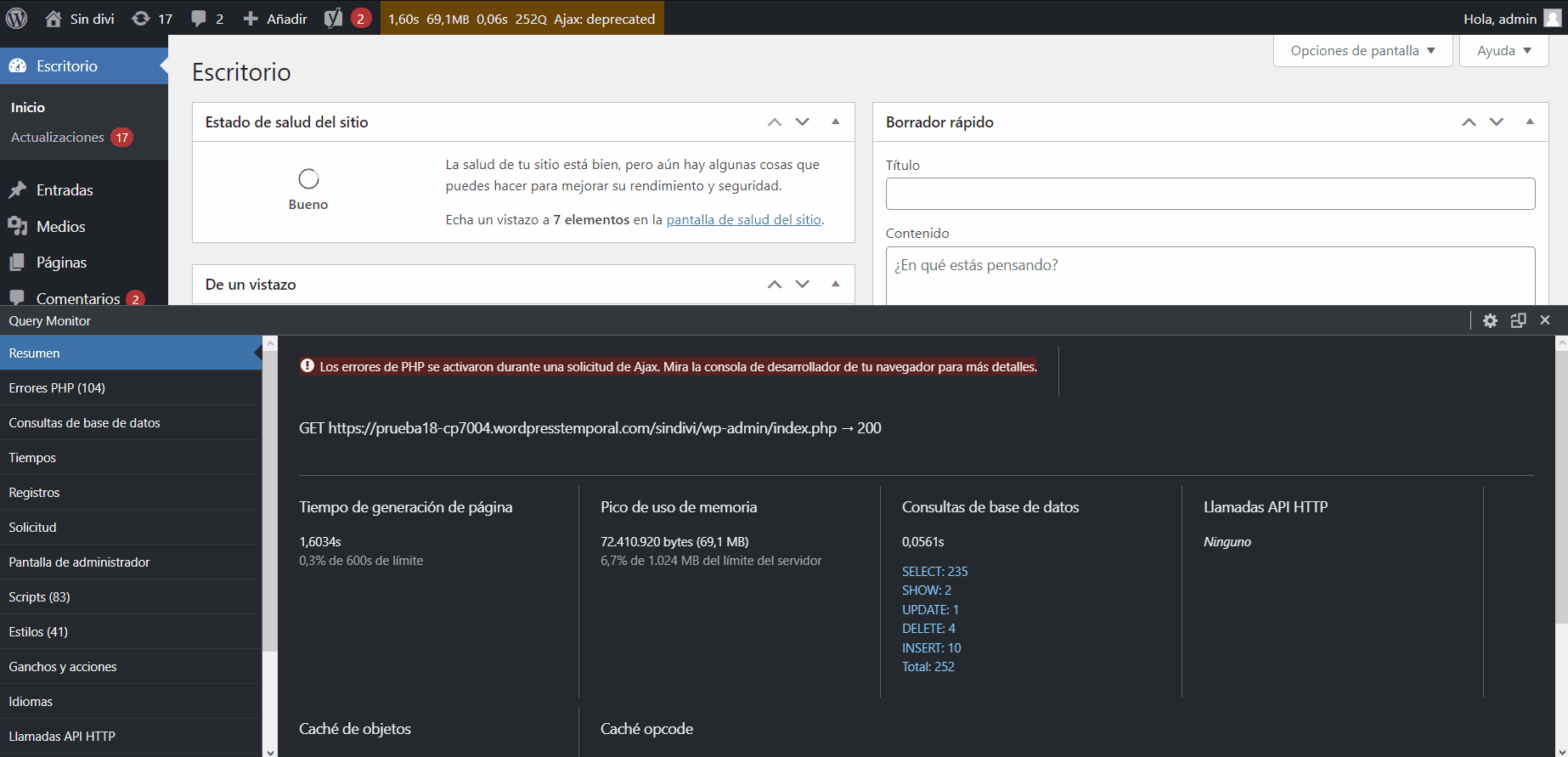
Task: Click the Título input field
Action: click(1210, 194)
